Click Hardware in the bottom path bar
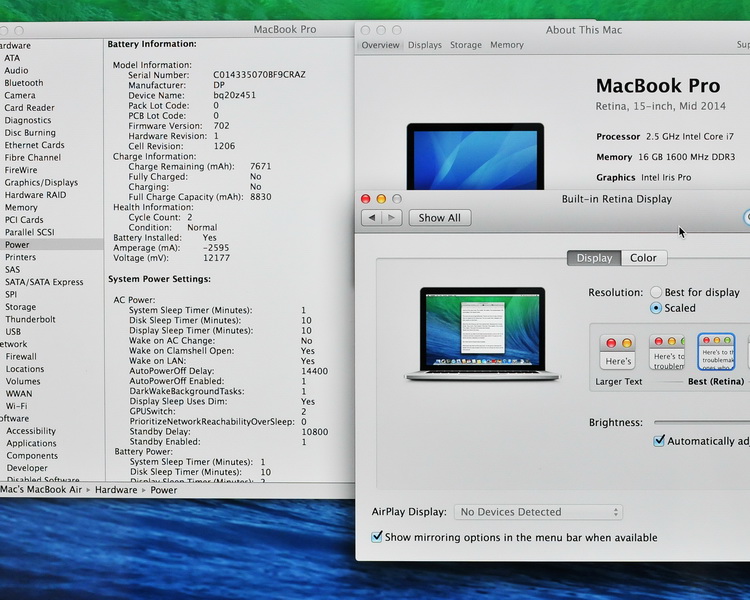The height and width of the screenshot is (600, 750). click(x=116, y=490)
